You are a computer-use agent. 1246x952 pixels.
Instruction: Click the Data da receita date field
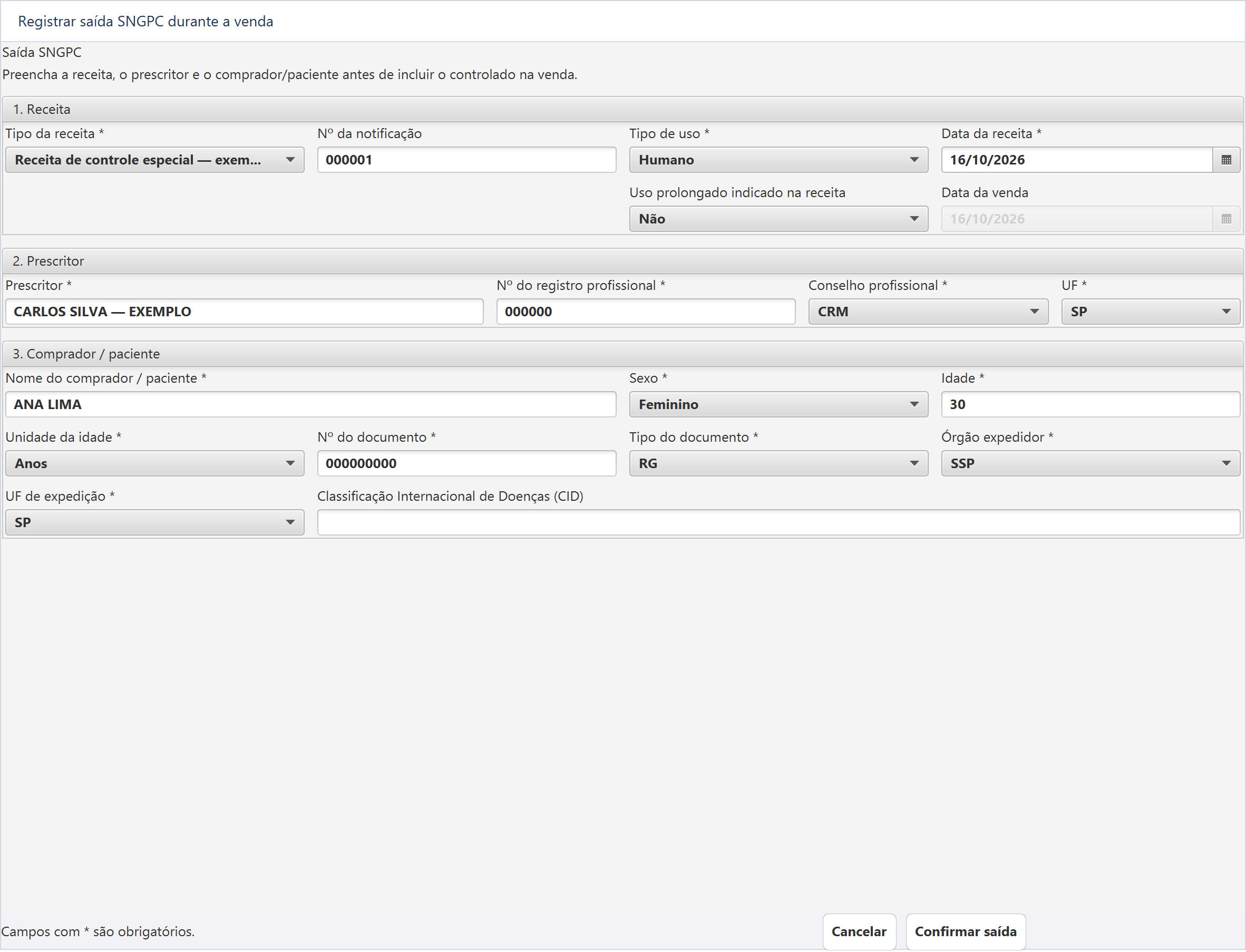click(x=1077, y=160)
